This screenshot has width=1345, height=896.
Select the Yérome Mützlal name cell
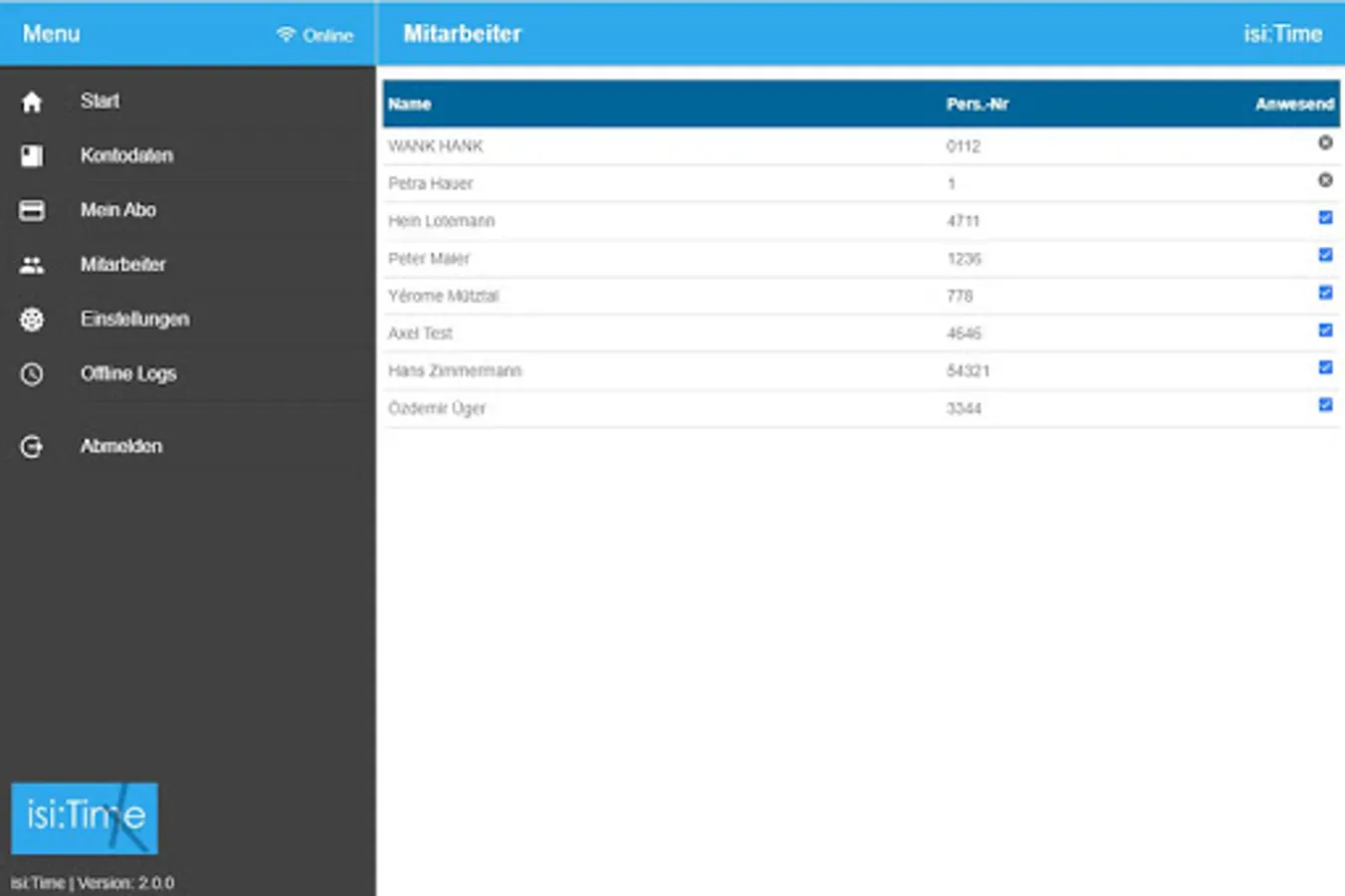click(x=443, y=296)
